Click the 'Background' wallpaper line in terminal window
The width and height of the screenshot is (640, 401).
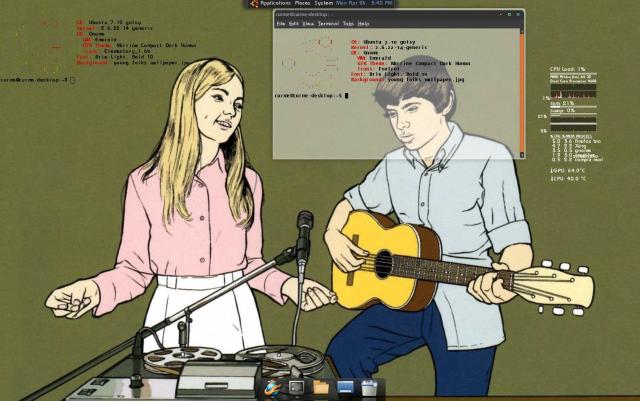point(407,80)
